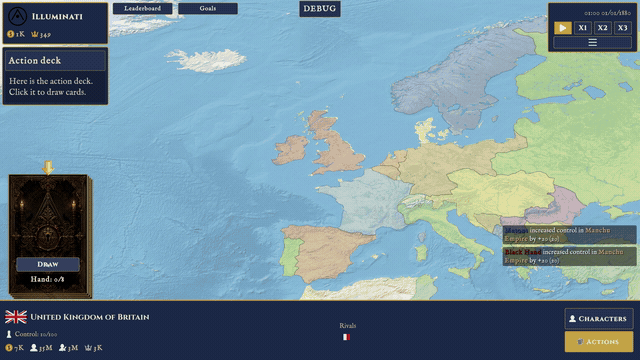Click the Black Hand control notification

click(x=569, y=256)
